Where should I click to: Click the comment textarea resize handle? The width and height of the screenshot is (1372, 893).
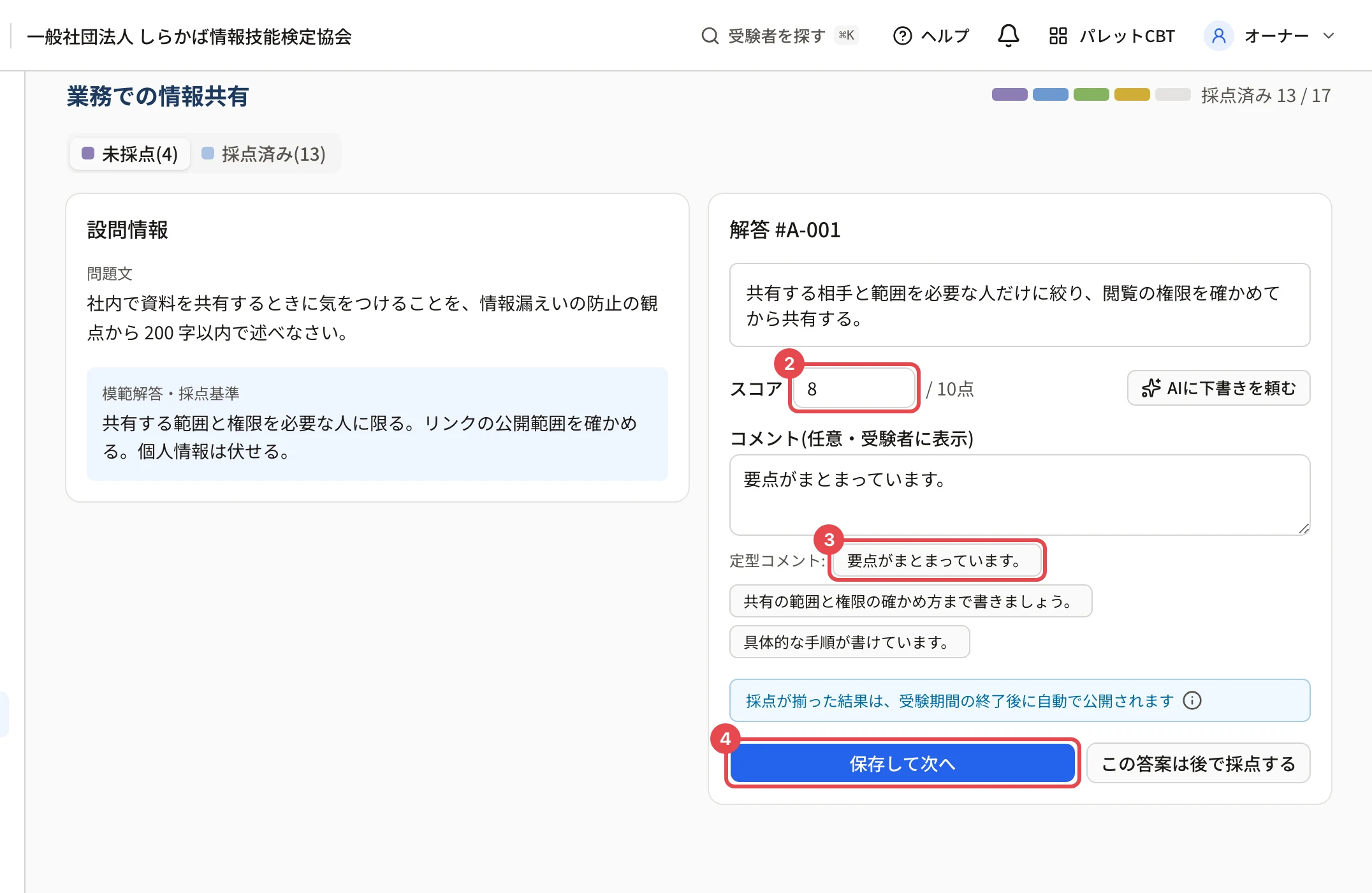click(x=1304, y=529)
